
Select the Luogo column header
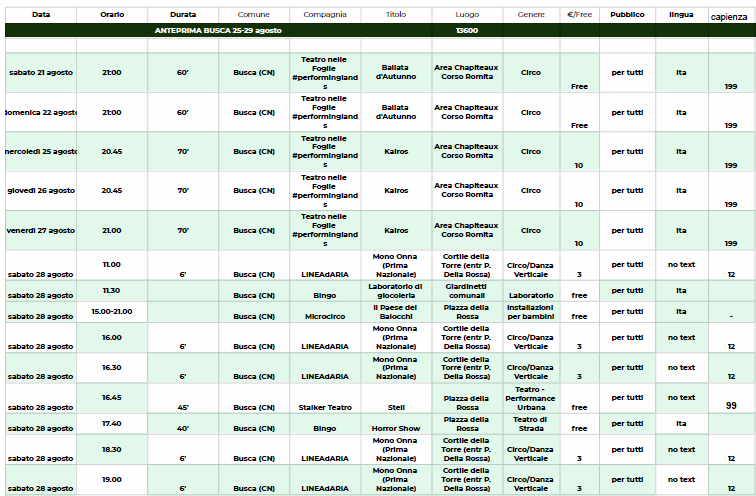coord(467,15)
